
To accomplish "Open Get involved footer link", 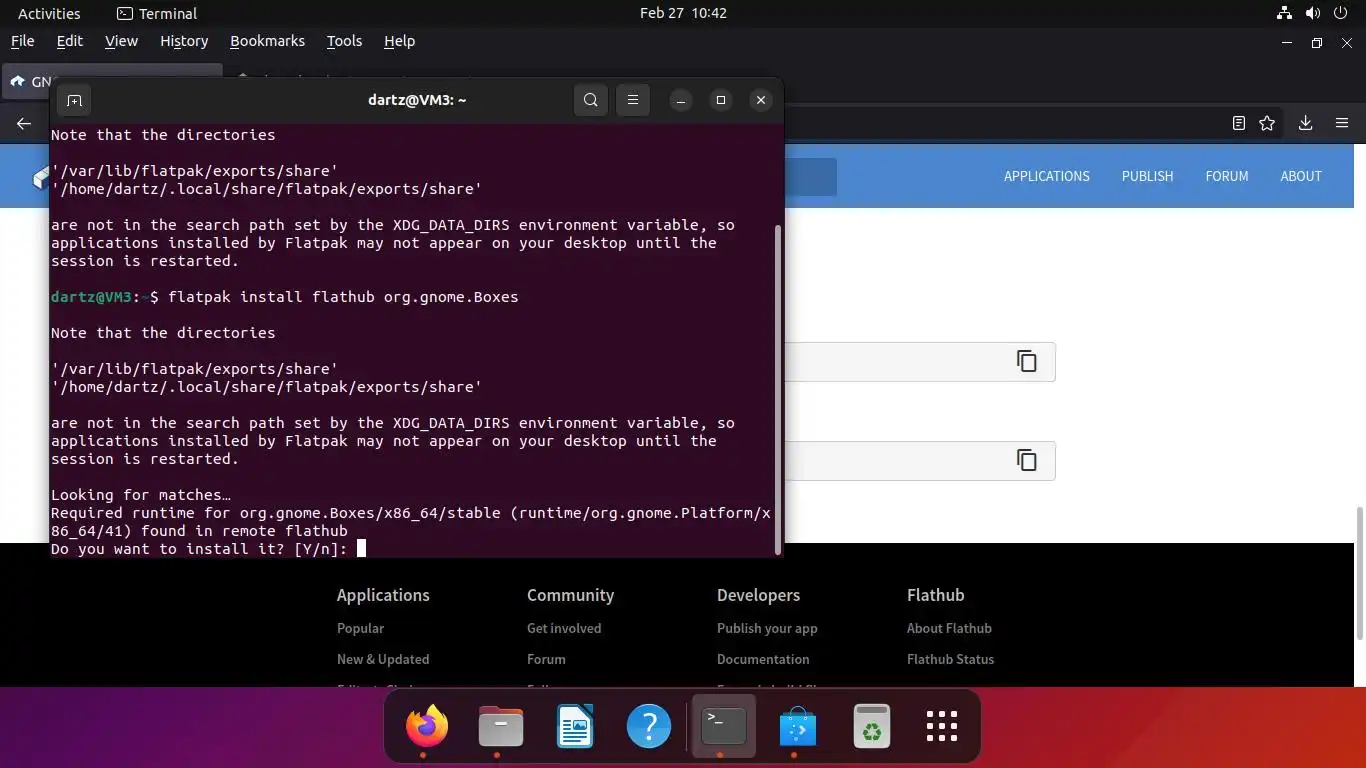I will click(x=564, y=628).
